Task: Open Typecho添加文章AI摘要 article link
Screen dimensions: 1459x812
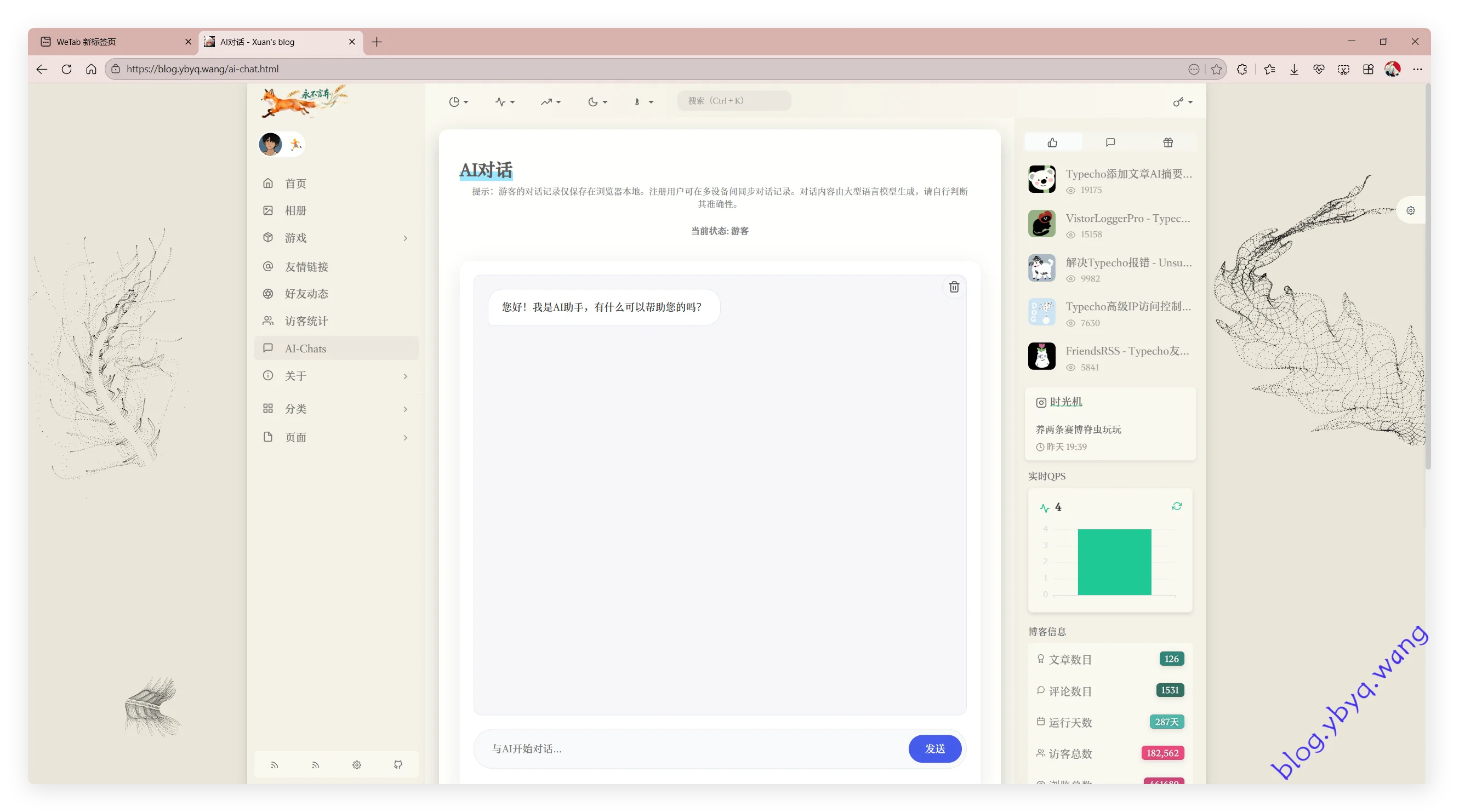Action: coord(1129,174)
